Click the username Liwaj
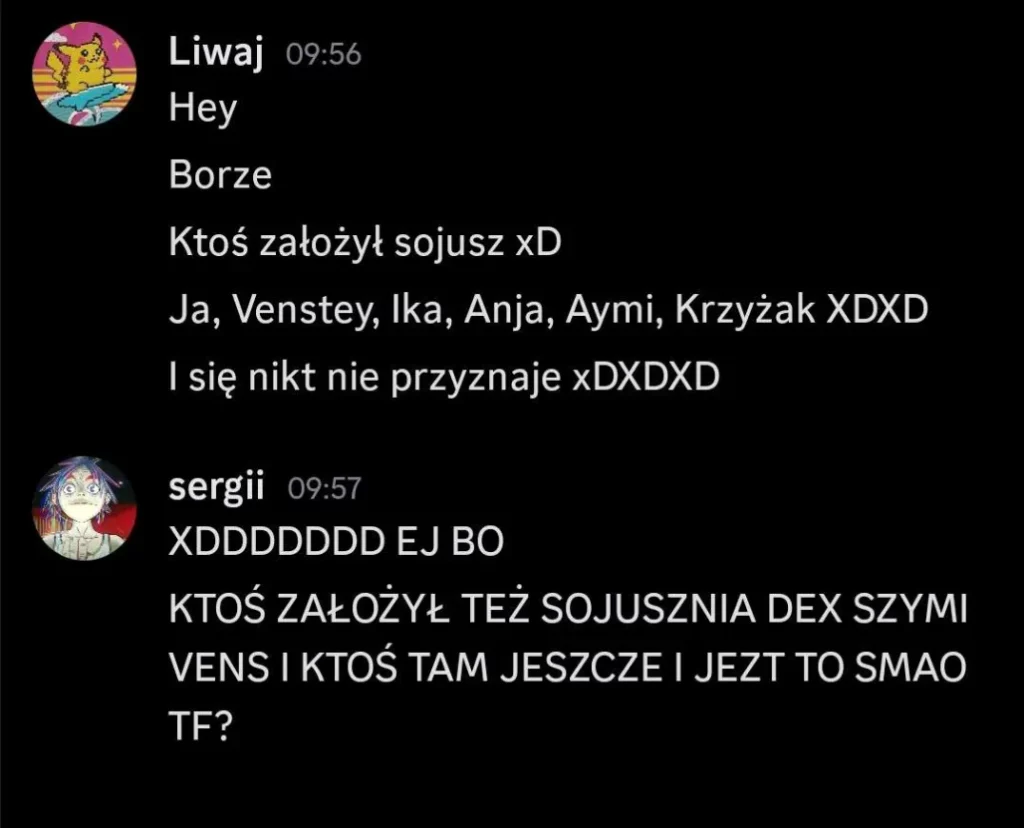Image resolution: width=1024 pixels, height=828 pixels. (216, 52)
